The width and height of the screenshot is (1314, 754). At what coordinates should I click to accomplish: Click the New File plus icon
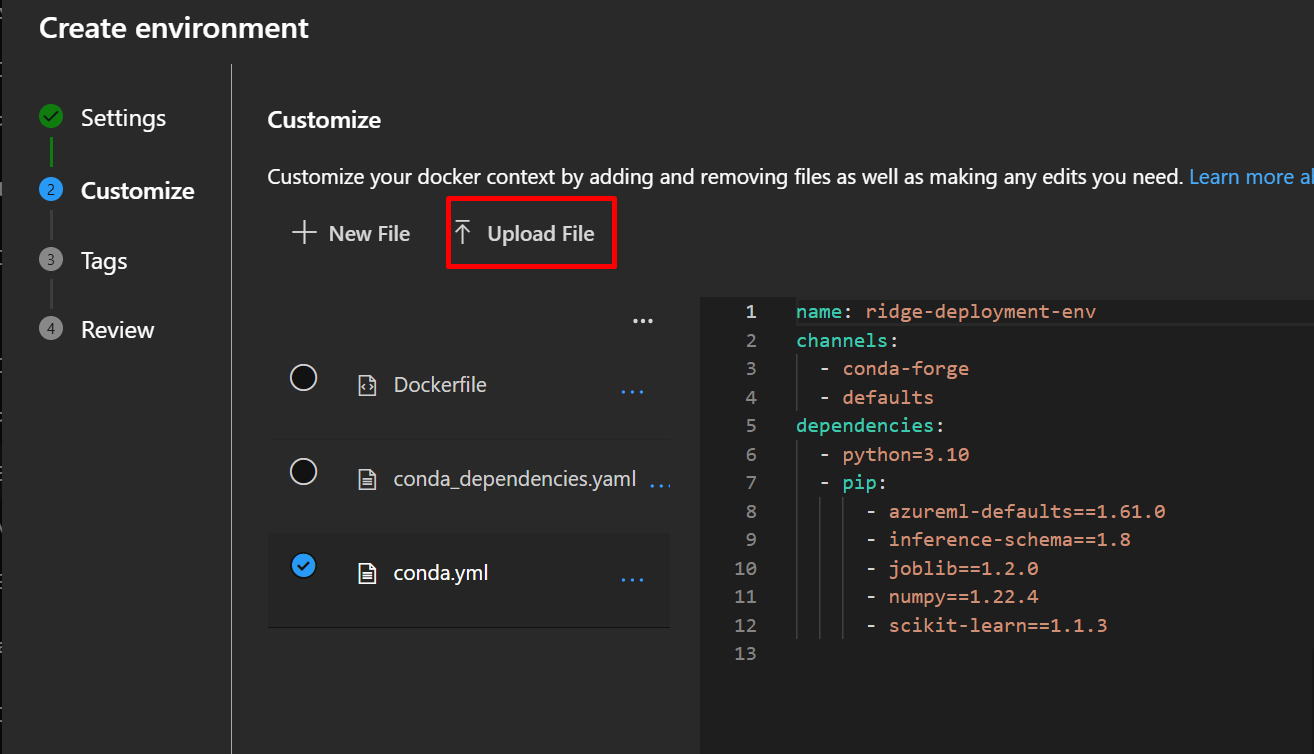[303, 233]
